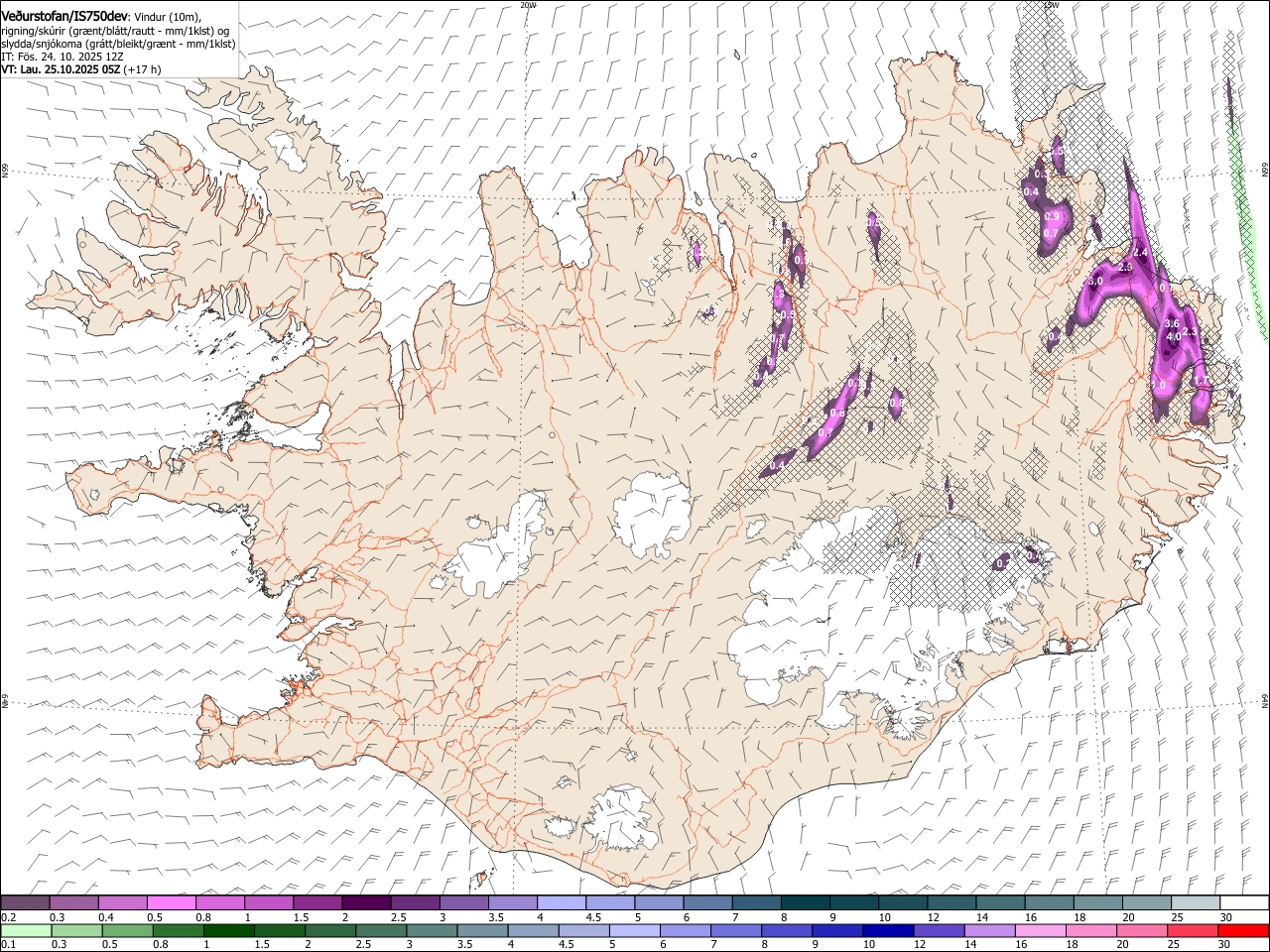Image resolution: width=1270 pixels, height=952 pixels.
Task: Click the 20W longitude label at top
Action: click(528, 5)
